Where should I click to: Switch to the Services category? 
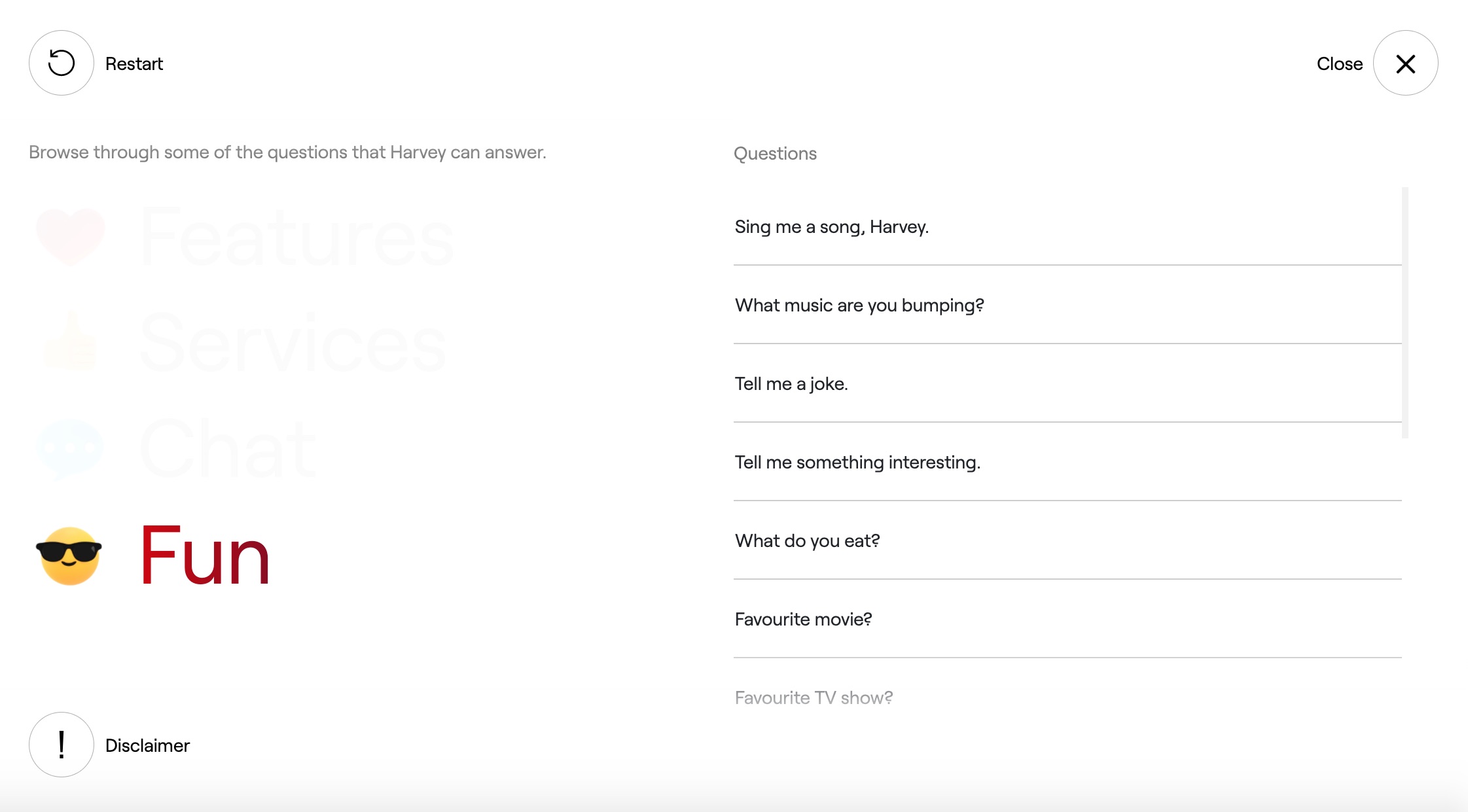[x=293, y=342]
